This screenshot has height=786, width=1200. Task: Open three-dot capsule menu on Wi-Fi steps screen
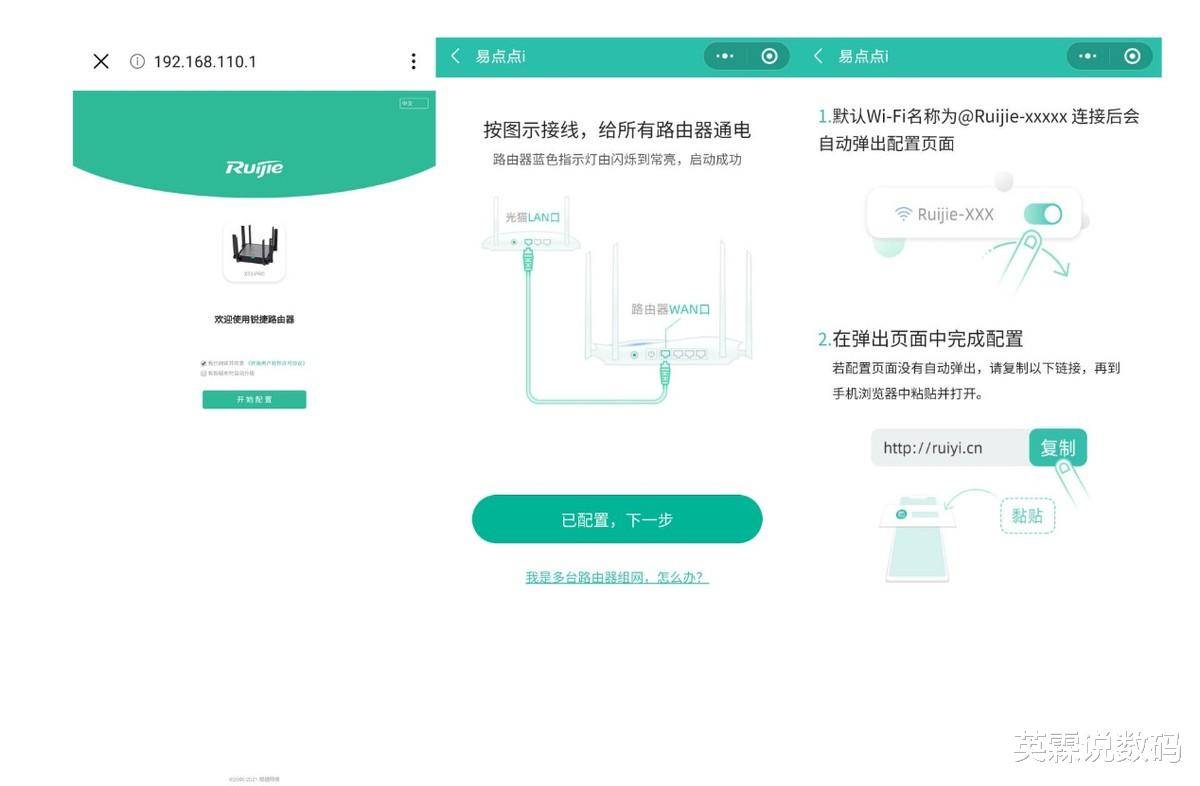tap(1088, 56)
